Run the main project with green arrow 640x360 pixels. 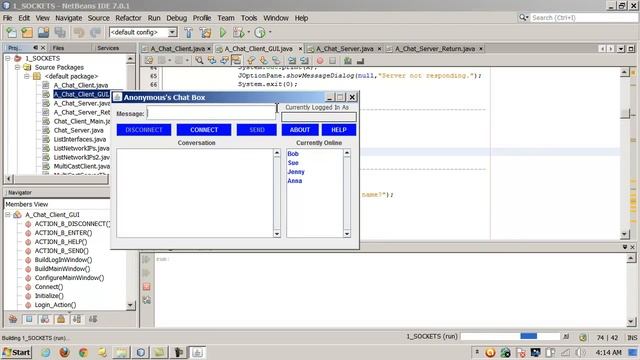[222, 32]
